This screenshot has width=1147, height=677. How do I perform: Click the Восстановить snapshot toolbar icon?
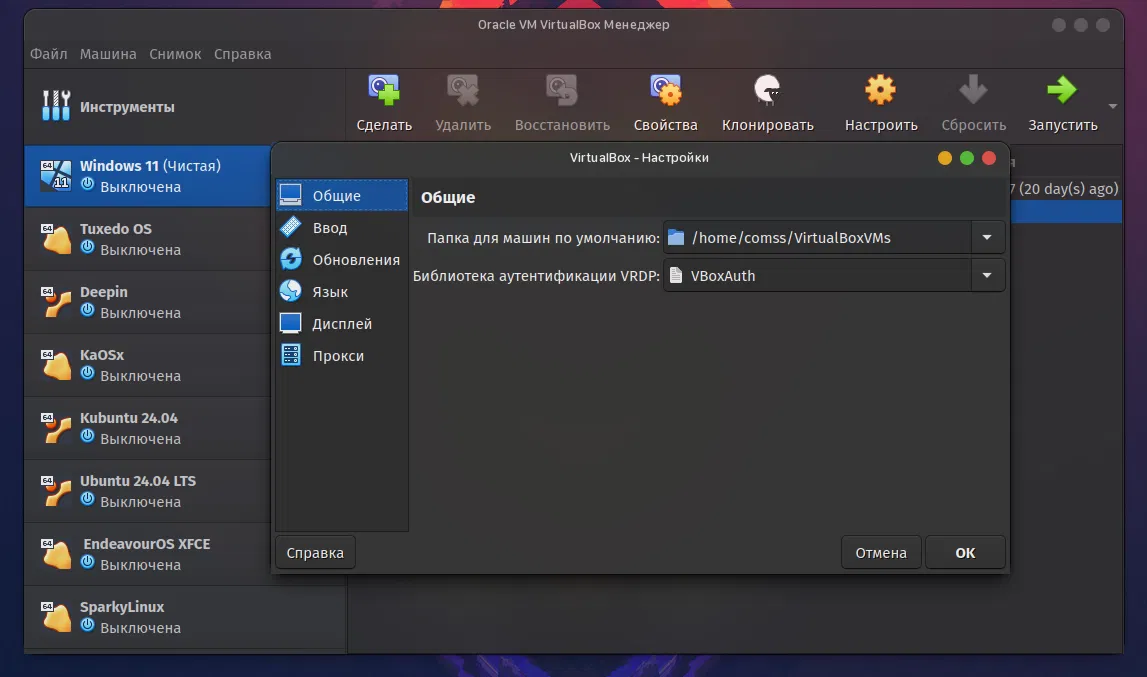[562, 91]
